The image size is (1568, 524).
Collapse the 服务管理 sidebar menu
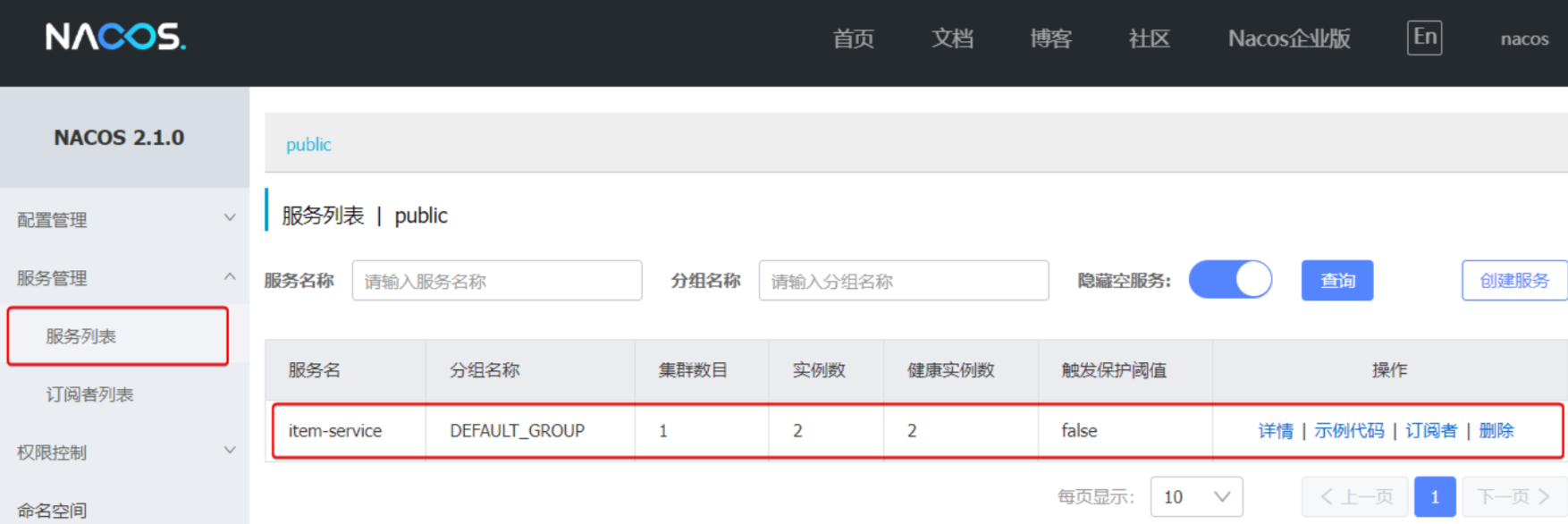tap(124, 278)
